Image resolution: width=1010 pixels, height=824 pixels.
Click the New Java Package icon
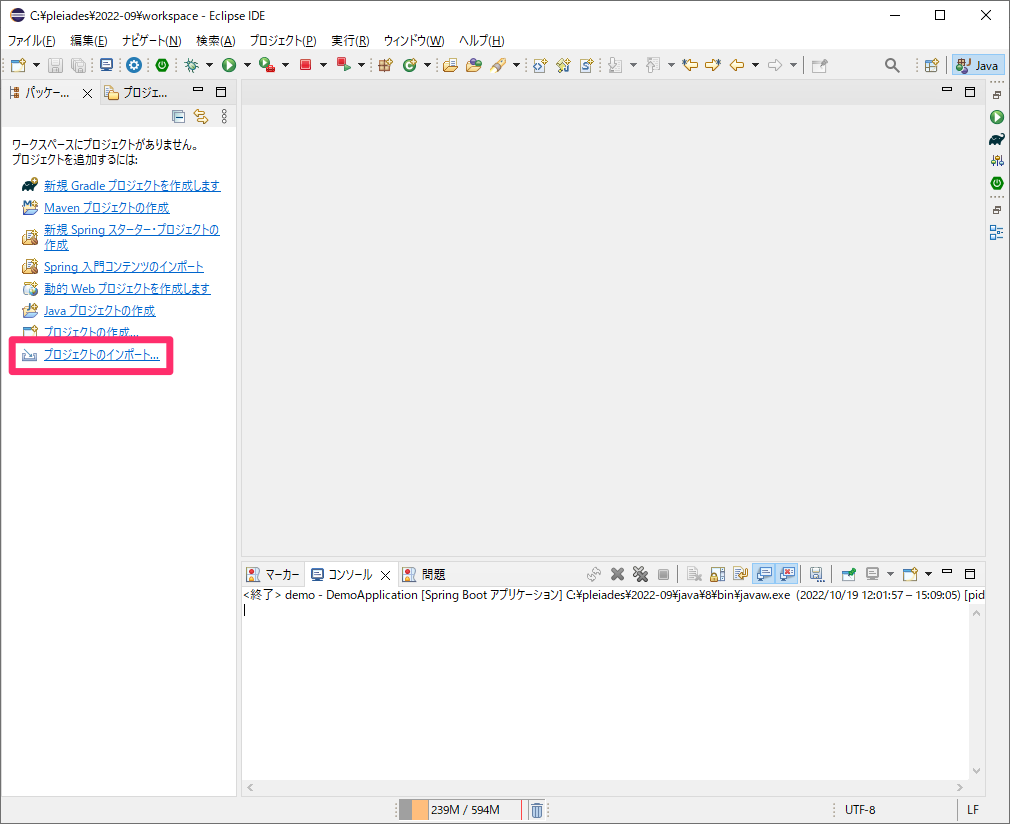point(385,65)
